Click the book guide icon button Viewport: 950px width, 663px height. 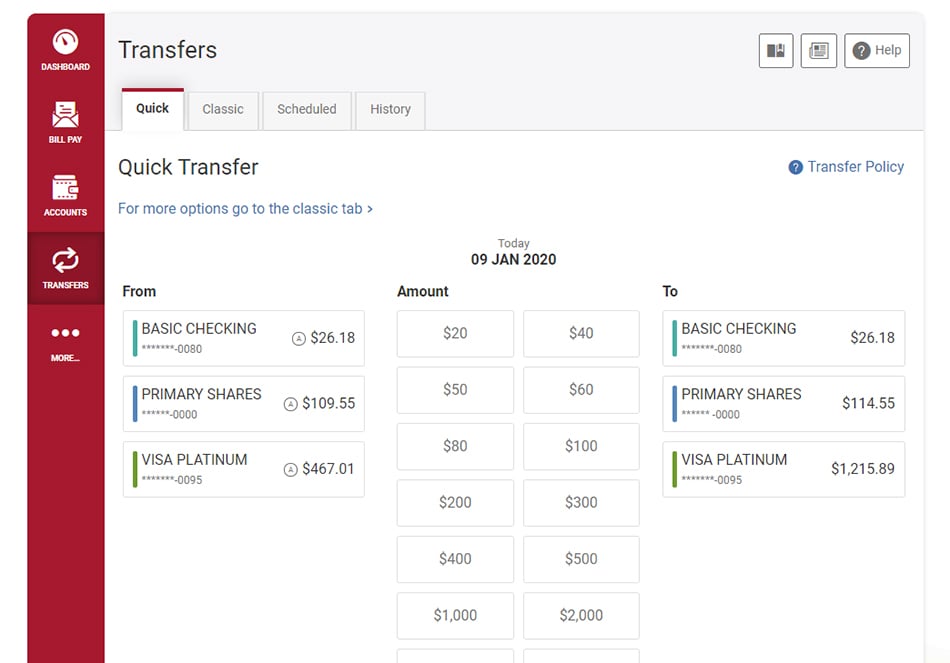[776, 50]
